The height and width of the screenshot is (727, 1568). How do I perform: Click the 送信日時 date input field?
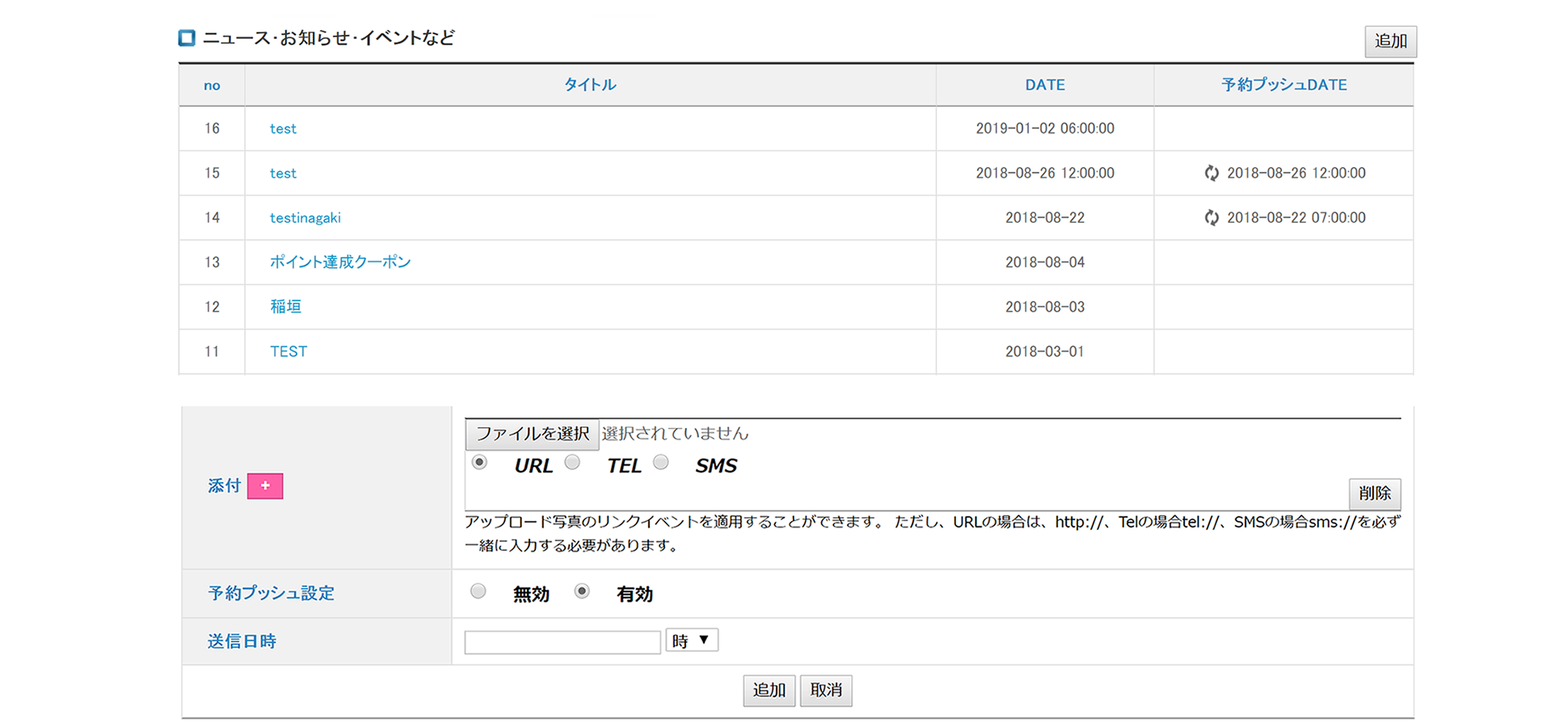561,640
